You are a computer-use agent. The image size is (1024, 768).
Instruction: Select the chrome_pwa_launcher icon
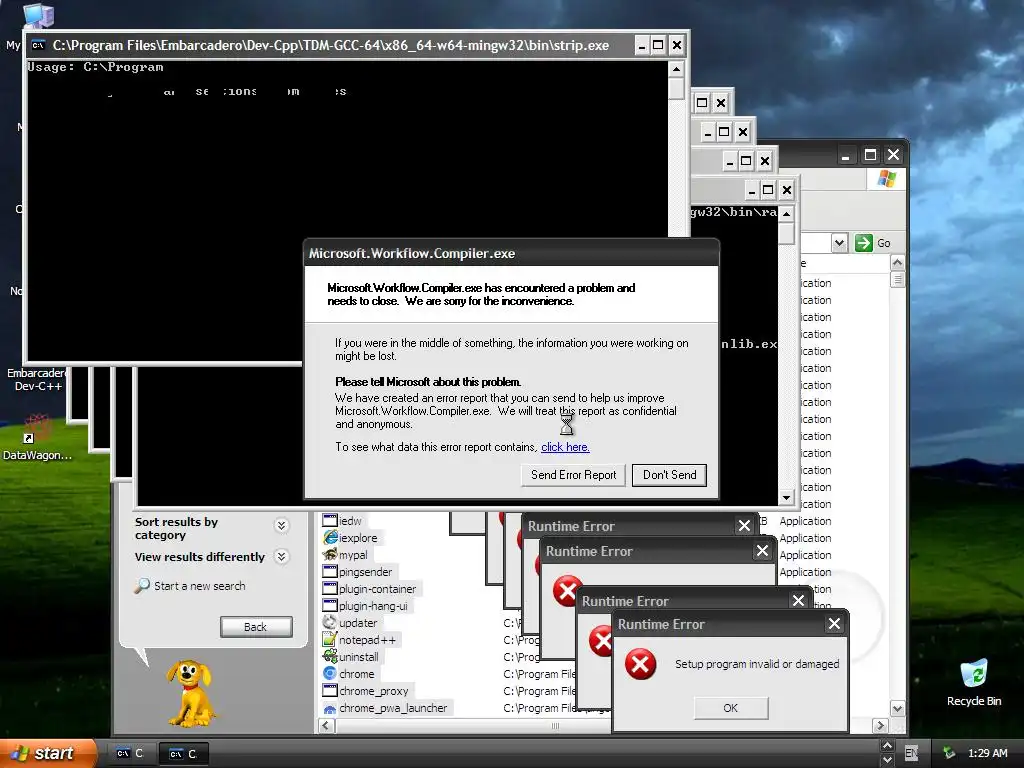click(330, 708)
